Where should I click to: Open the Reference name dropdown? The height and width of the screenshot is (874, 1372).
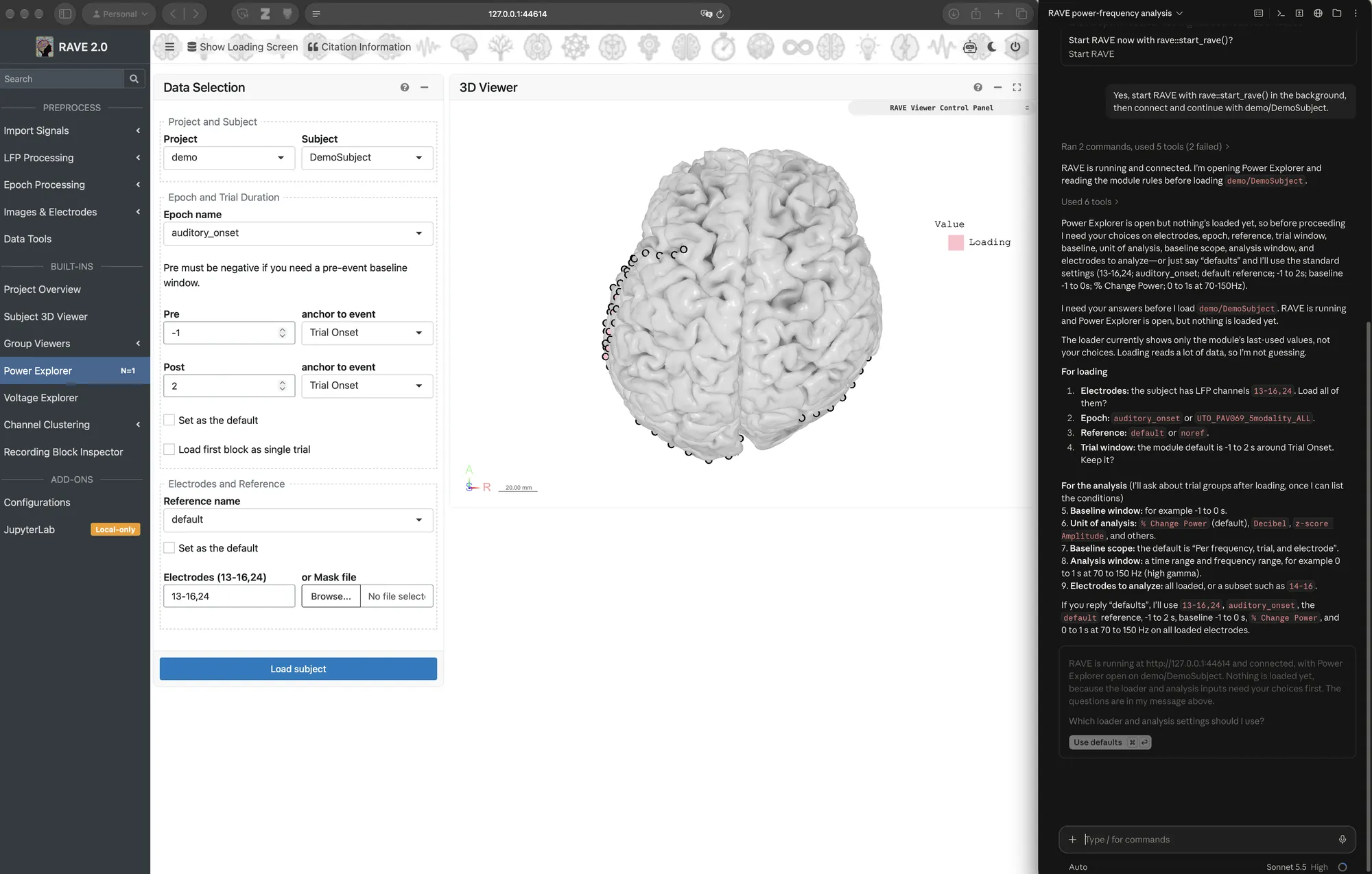click(x=298, y=520)
